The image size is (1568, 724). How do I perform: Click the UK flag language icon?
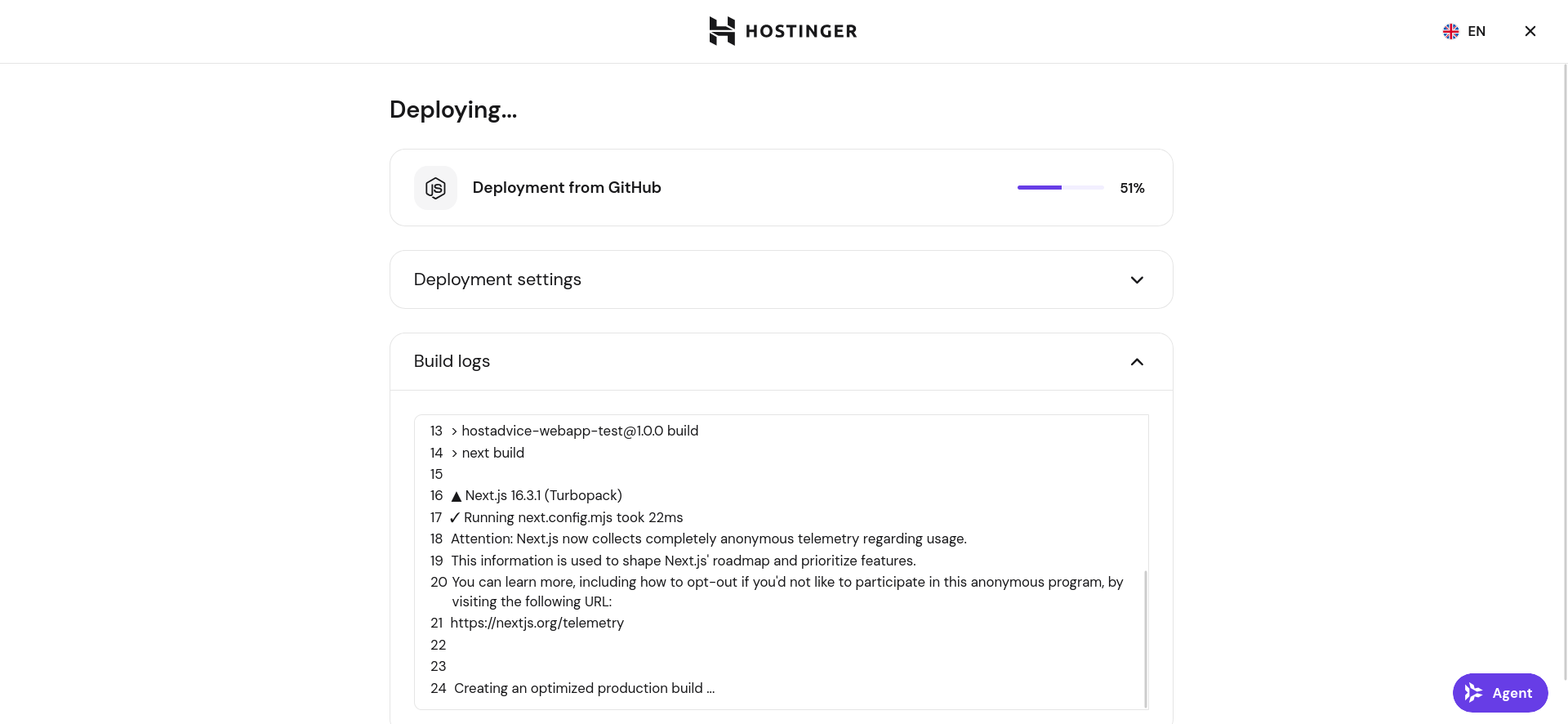click(x=1451, y=31)
